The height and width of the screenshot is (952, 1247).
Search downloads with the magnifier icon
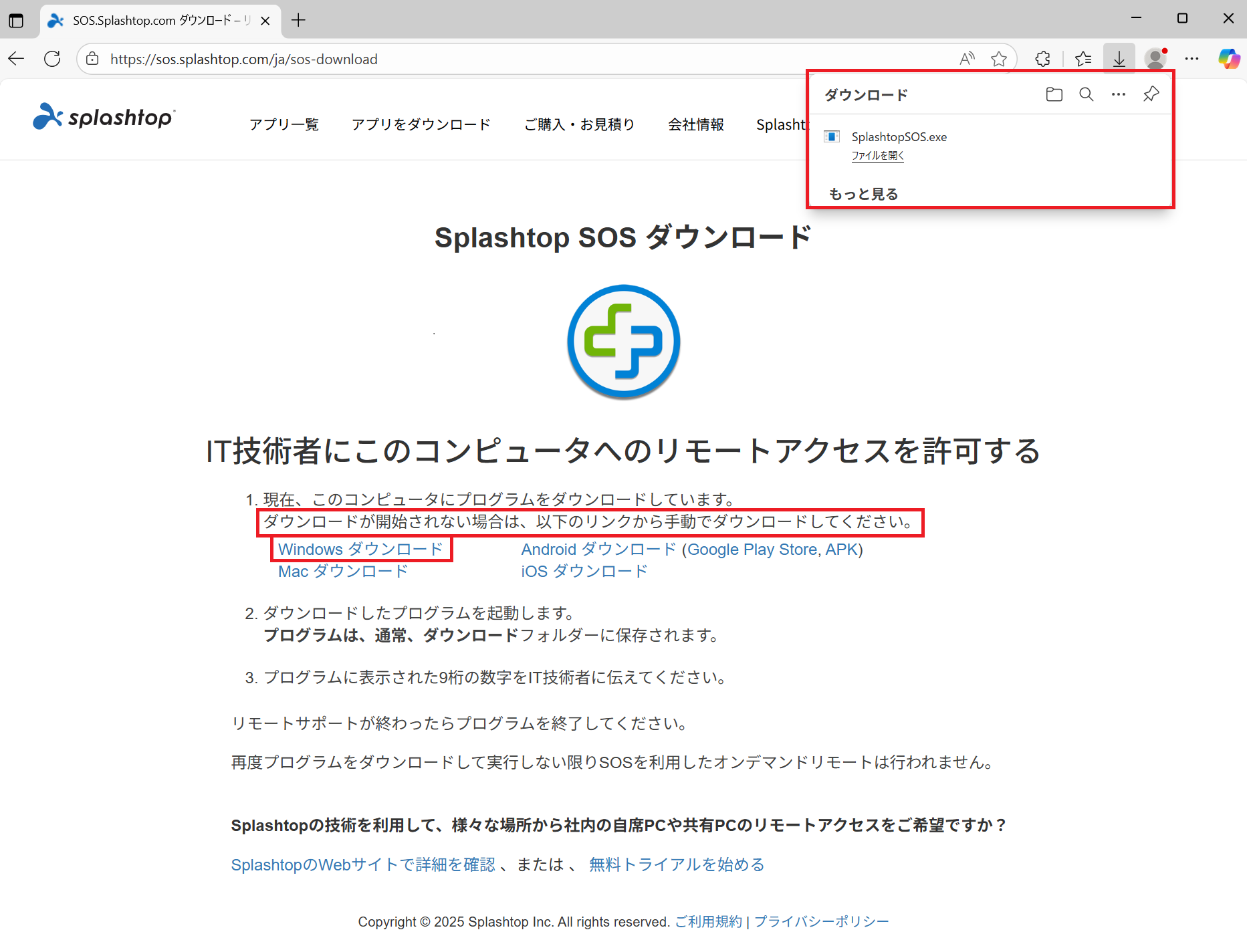pos(1087,94)
